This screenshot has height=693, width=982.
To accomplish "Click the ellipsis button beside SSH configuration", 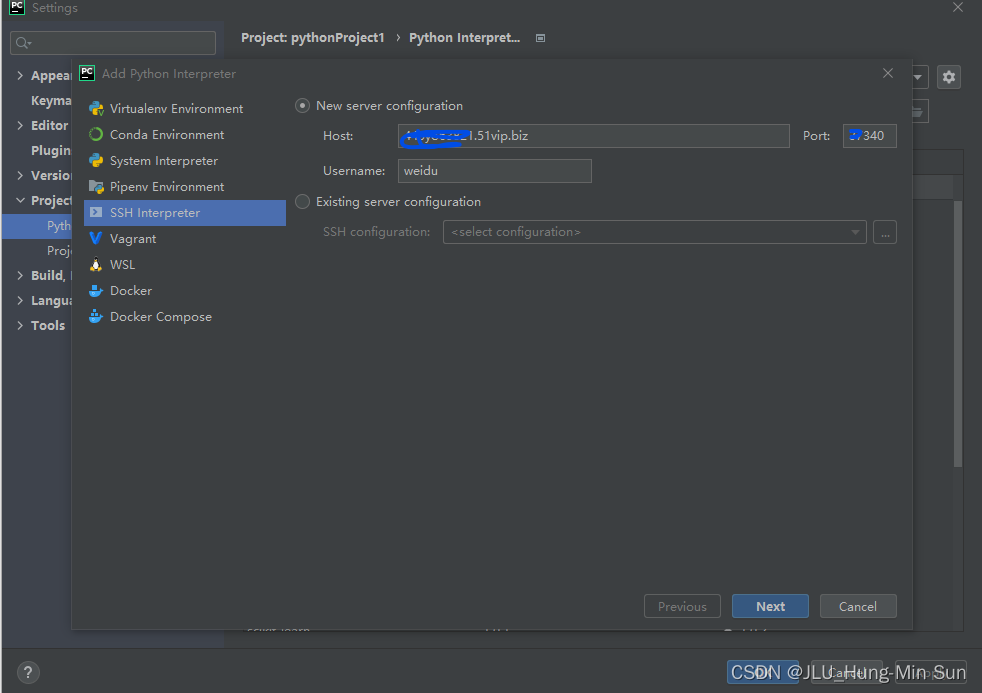I will pos(885,232).
